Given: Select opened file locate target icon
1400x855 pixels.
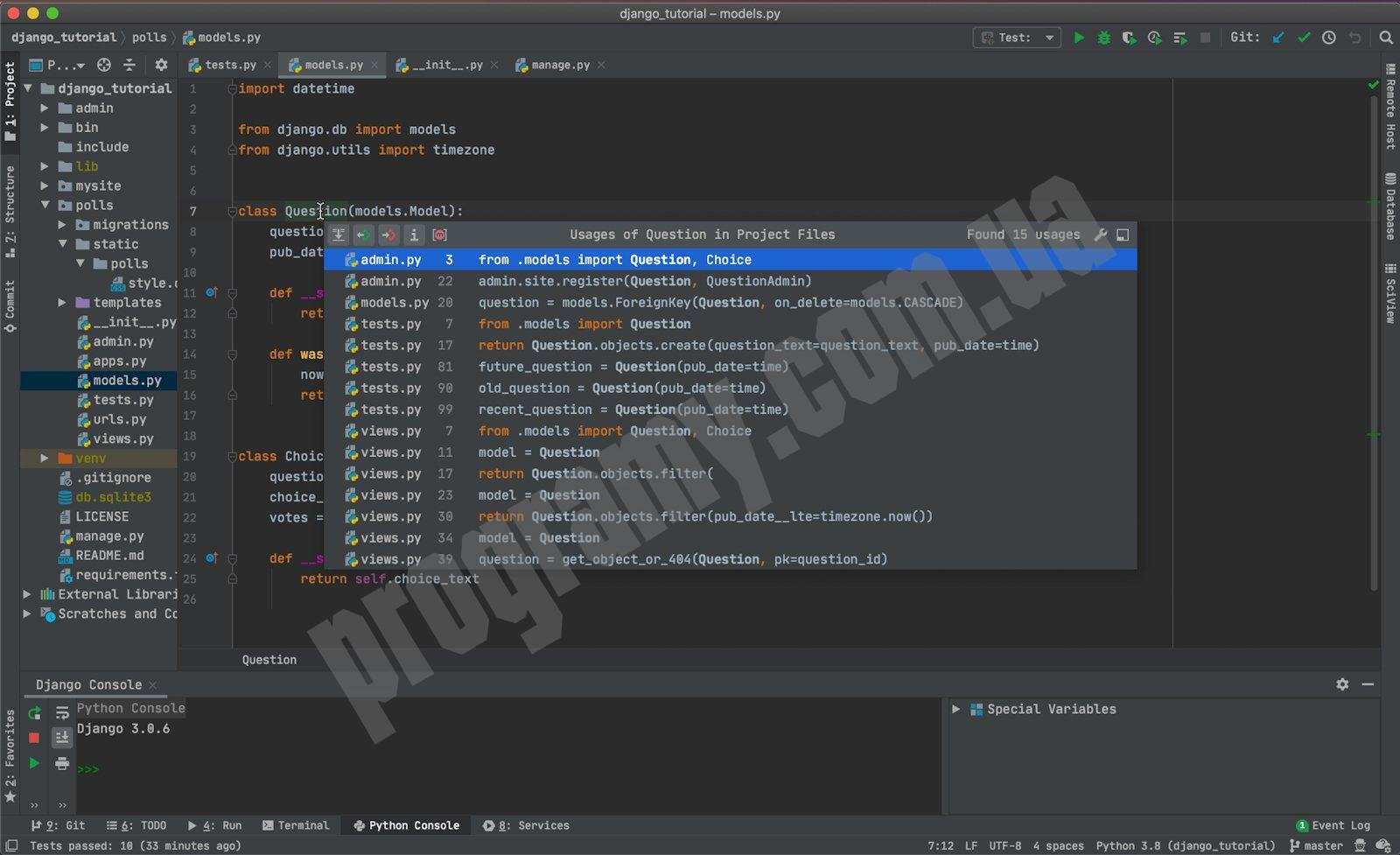Looking at the screenshot, I should pos(104,65).
